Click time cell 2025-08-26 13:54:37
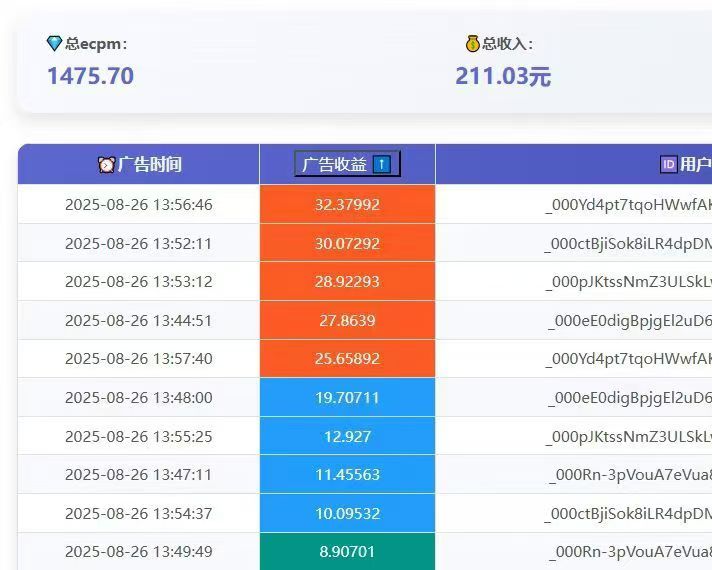Screen dimensions: 712x570 [x=138, y=514]
